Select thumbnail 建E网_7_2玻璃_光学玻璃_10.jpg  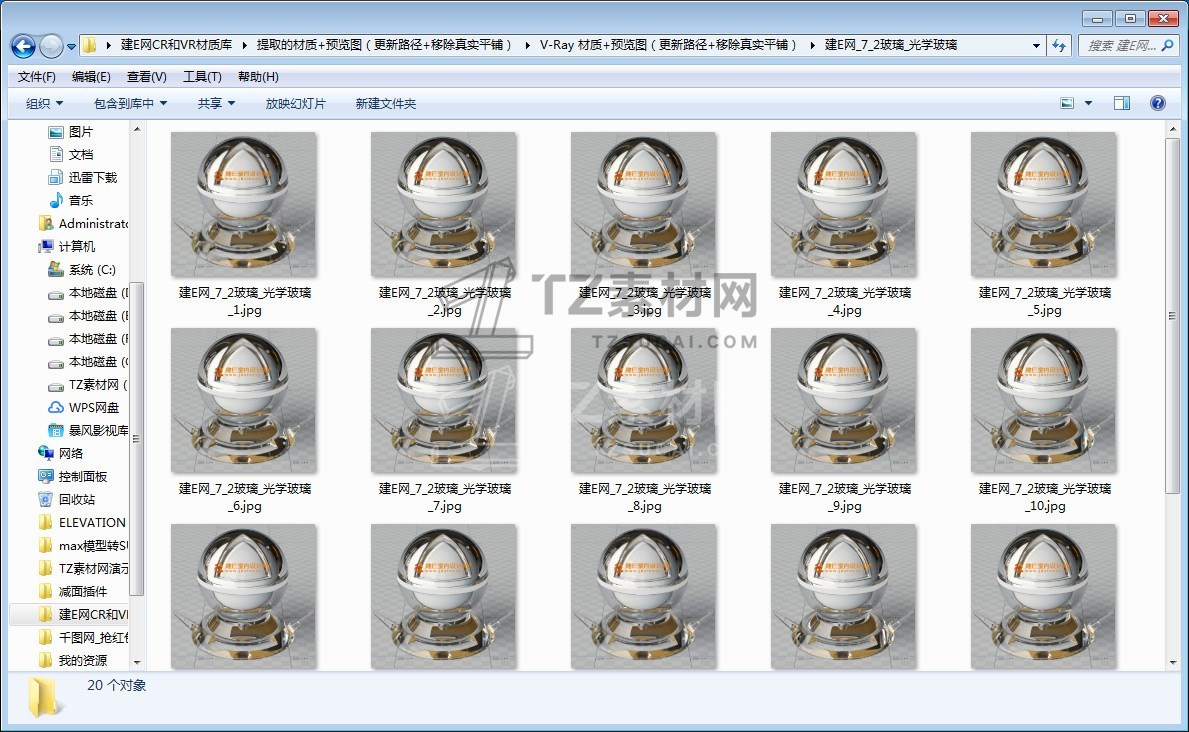(1044, 401)
